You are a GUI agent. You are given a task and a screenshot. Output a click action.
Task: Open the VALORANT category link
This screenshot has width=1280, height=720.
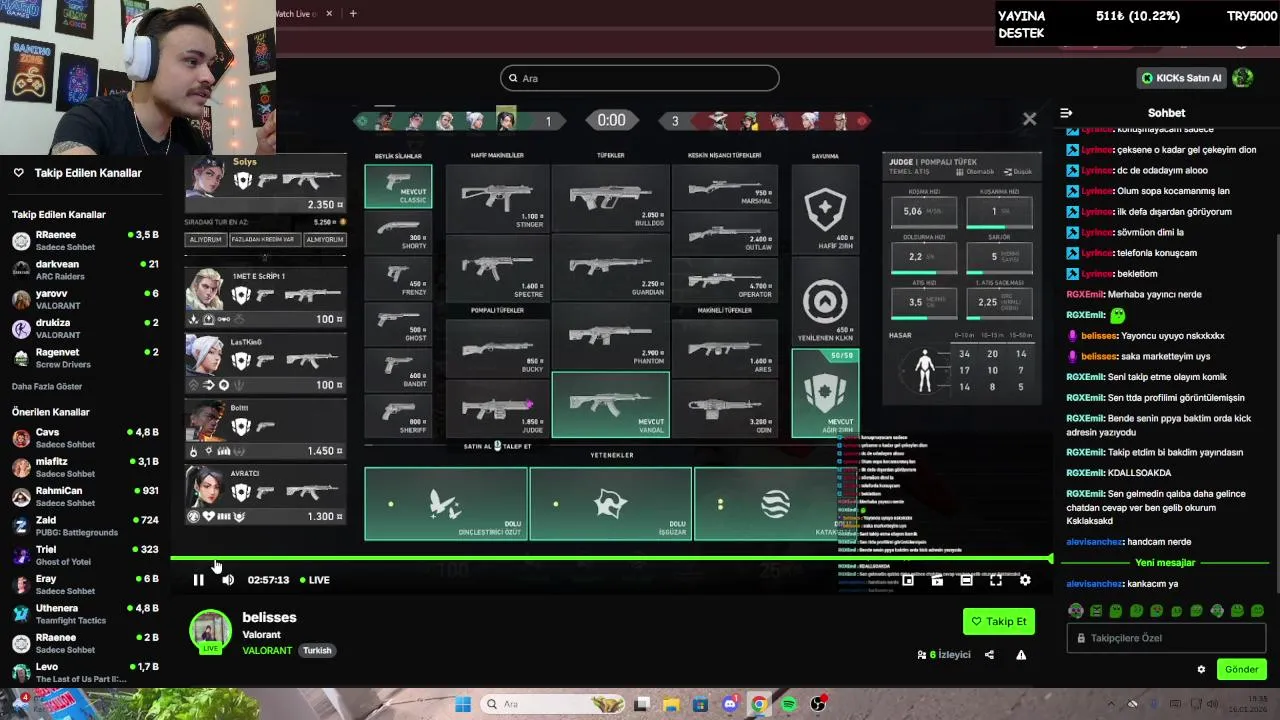coord(267,650)
